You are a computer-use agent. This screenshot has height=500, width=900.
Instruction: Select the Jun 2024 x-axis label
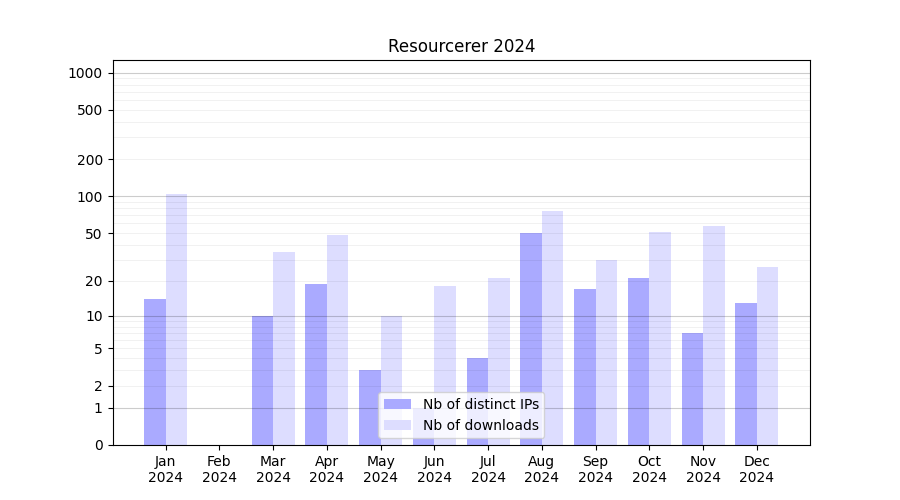[x=434, y=469]
